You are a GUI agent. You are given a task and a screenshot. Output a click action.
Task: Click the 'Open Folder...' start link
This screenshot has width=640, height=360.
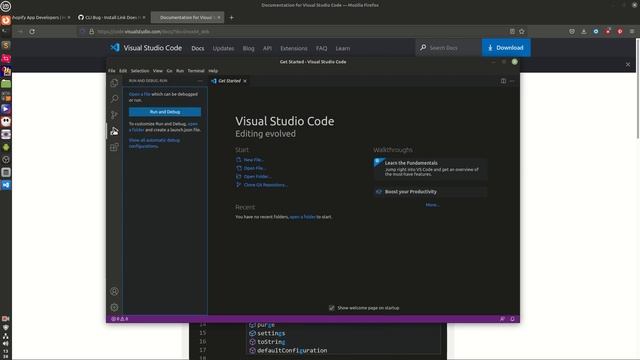coord(257,176)
